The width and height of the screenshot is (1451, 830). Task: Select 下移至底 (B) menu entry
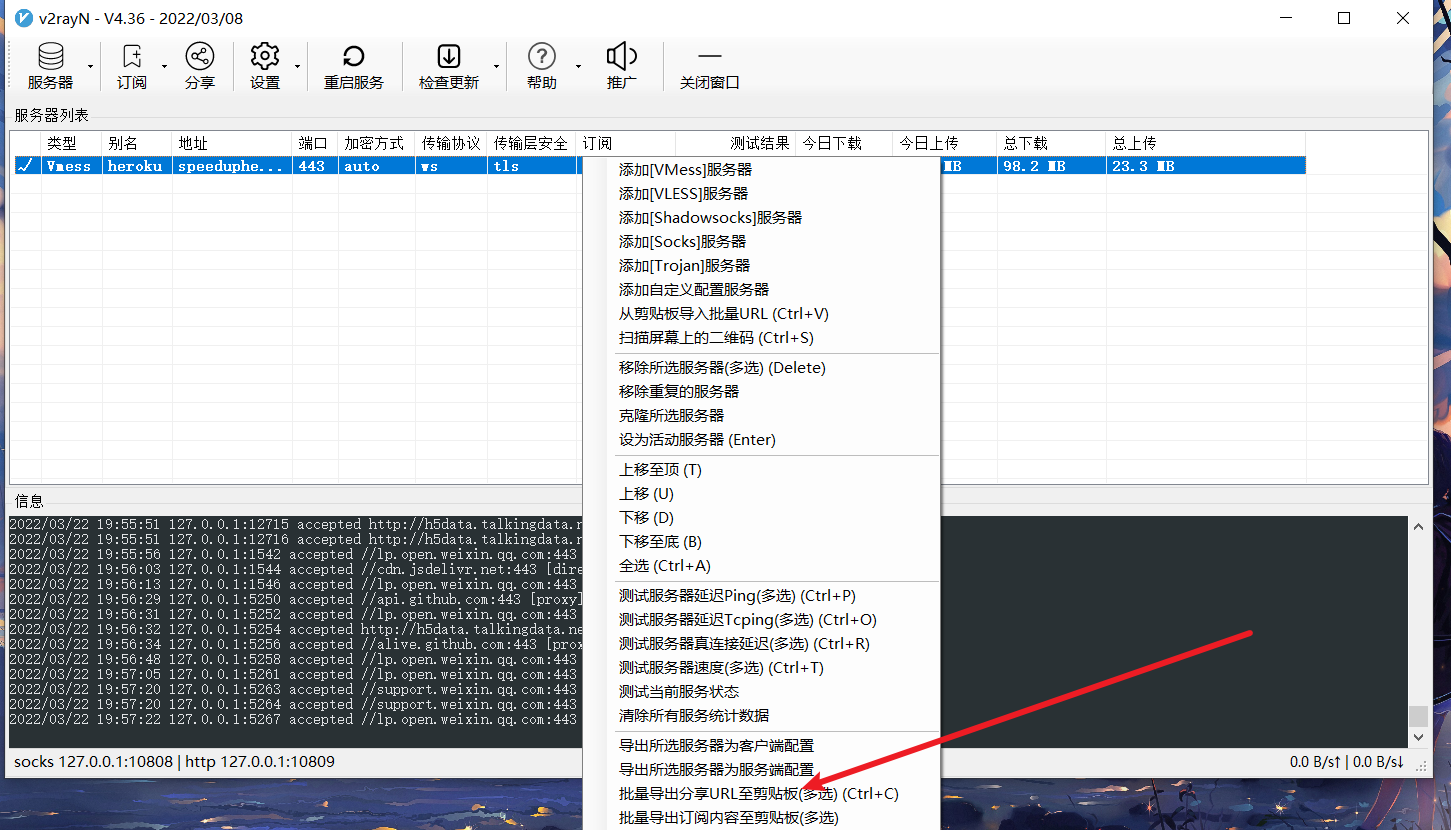(x=761, y=542)
